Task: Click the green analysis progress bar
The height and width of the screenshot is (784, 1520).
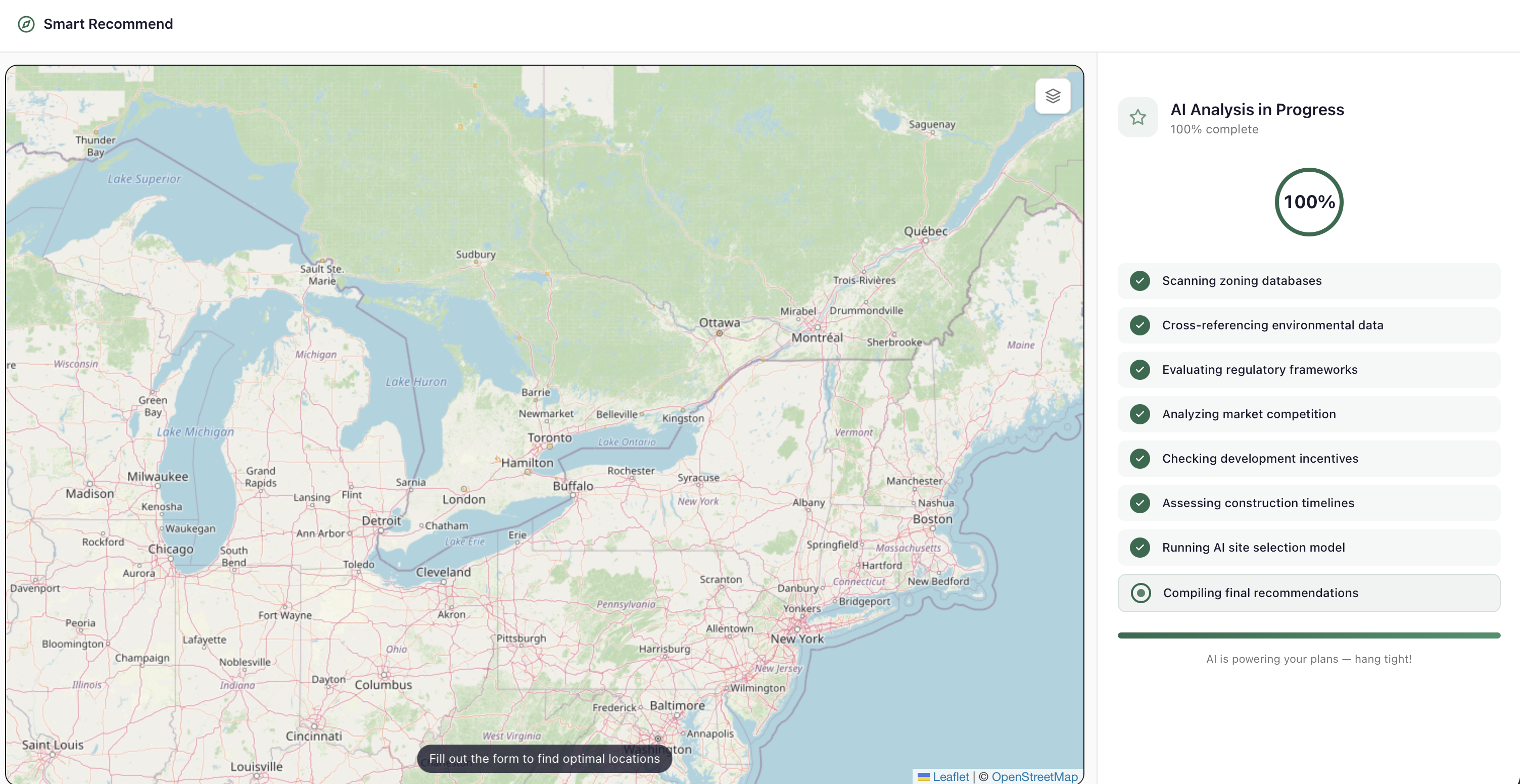Action: (x=1308, y=635)
